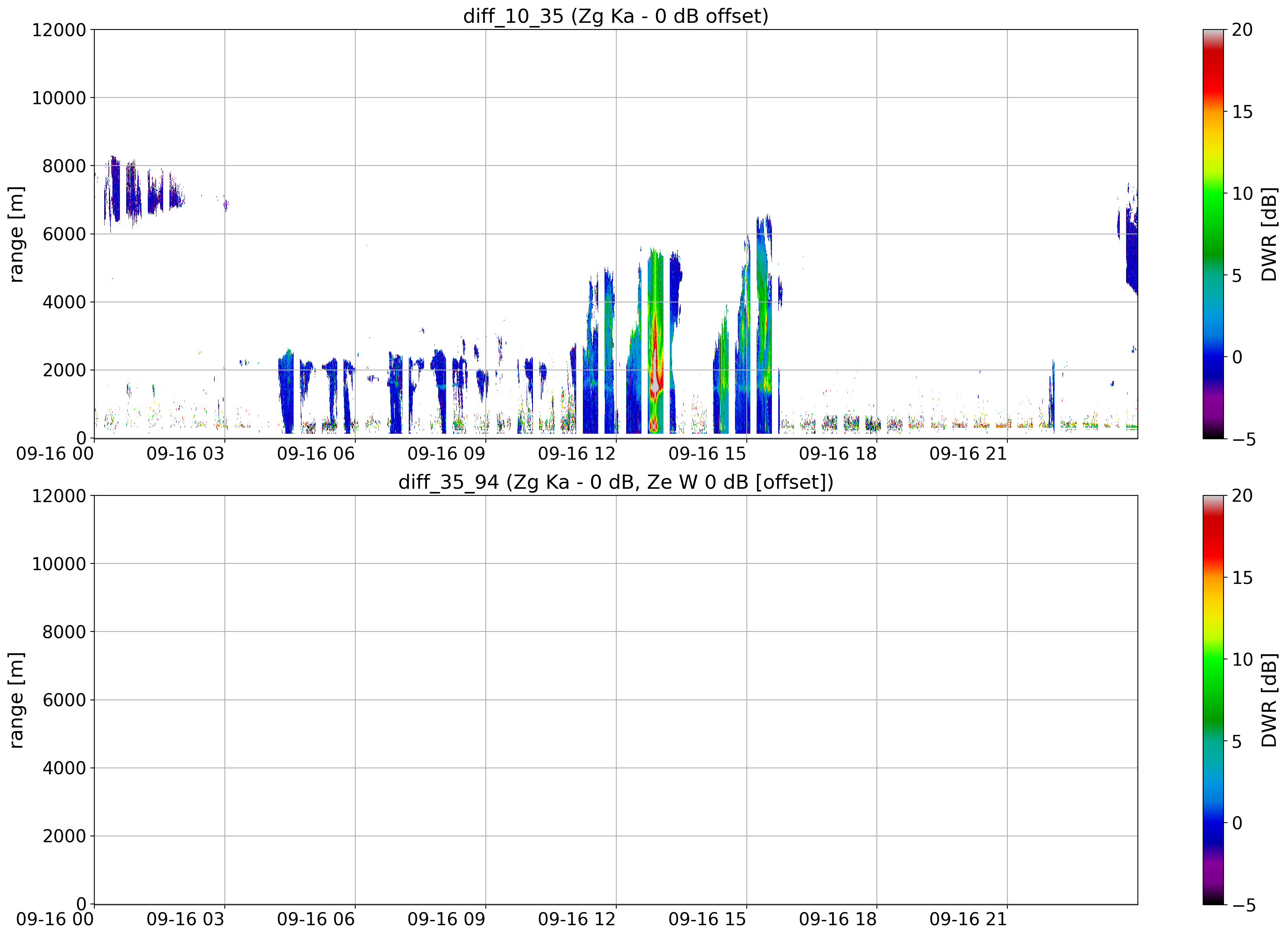Viewport: 1288px width, 937px height.
Task: Click x-tick '09-16 12' under diff_35_94 plot
Action: pos(577,919)
